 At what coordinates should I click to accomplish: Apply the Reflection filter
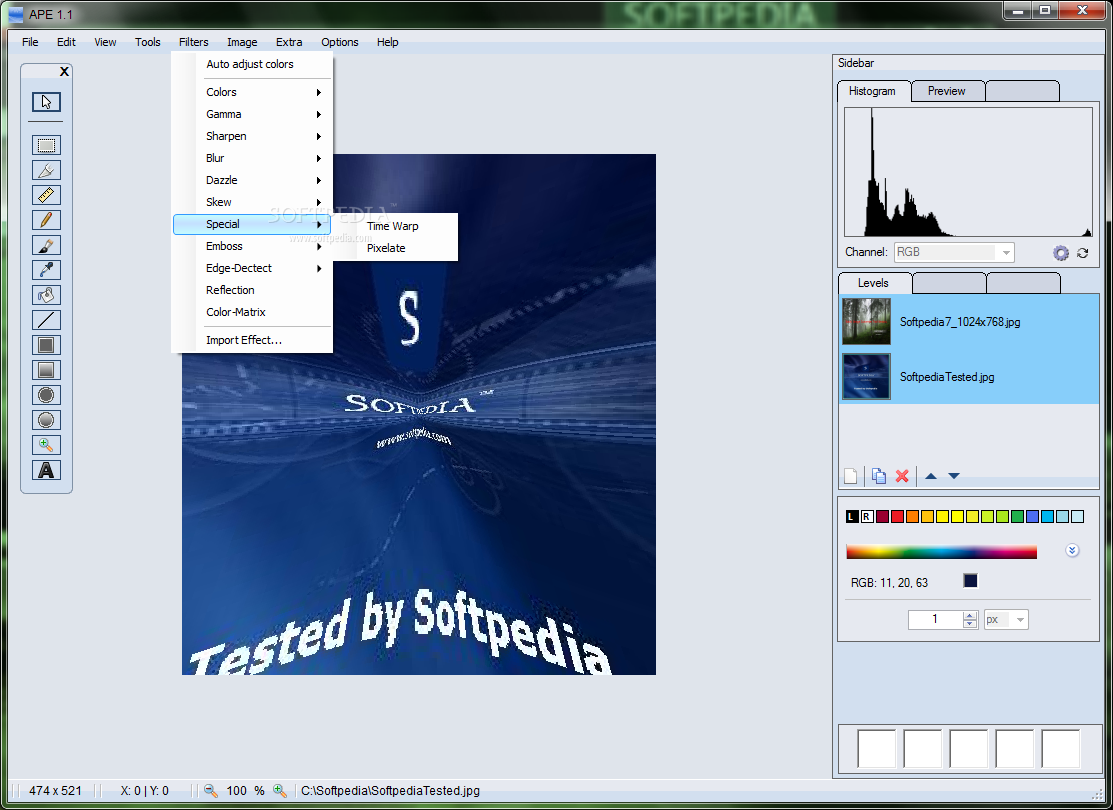point(230,290)
